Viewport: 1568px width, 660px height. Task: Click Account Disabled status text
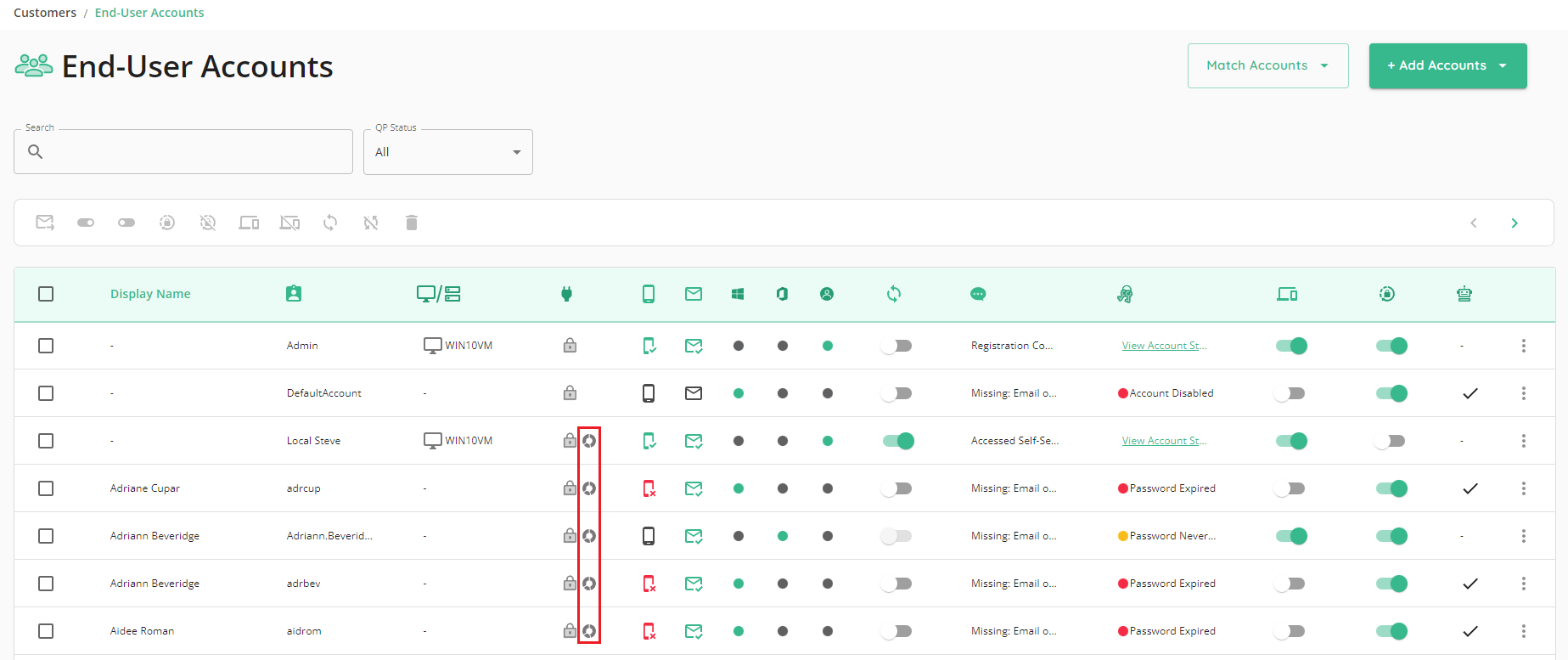point(1172,393)
